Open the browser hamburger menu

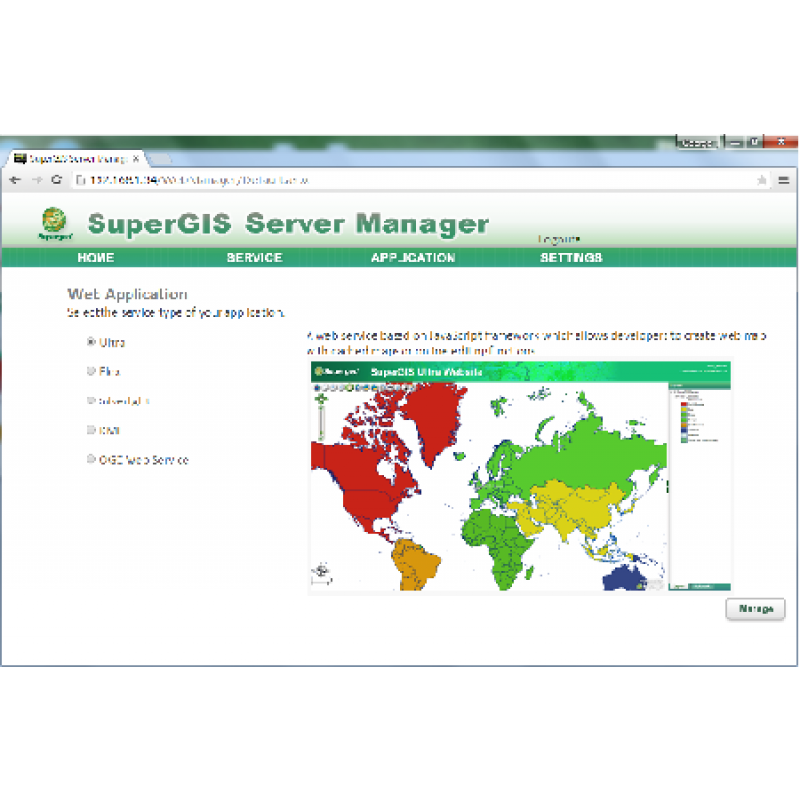(x=784, y=181)
